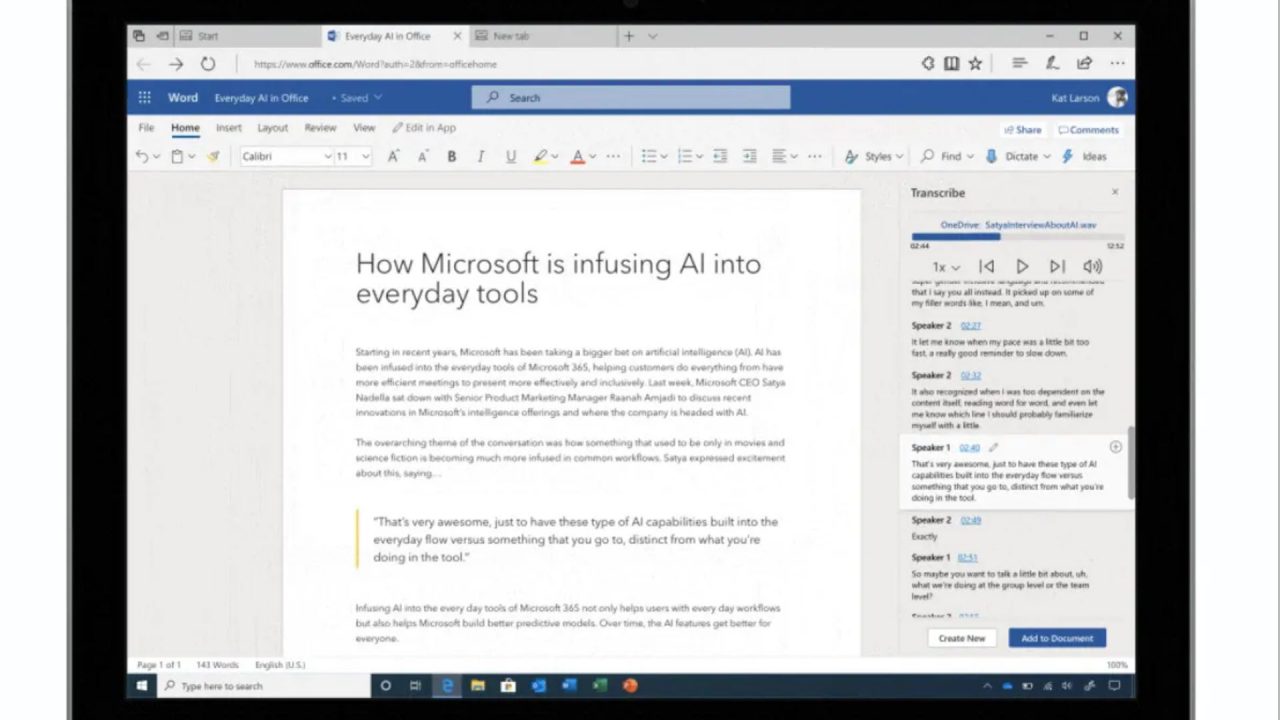
Task: Open the Ideas pane
Action: tap(1085, 157)
